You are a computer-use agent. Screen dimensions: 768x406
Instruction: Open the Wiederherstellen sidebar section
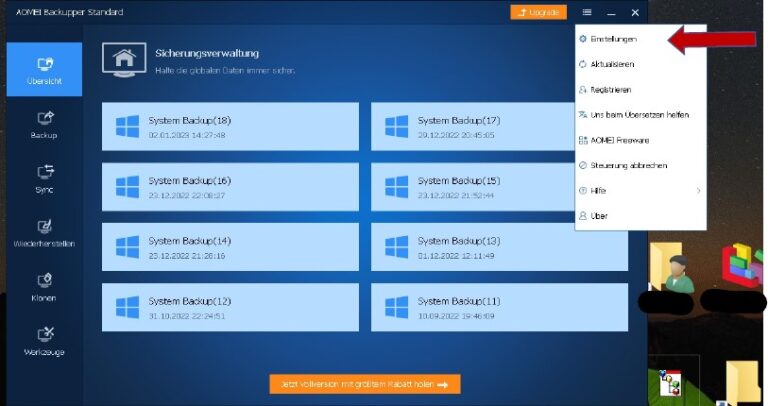(44, 233)
